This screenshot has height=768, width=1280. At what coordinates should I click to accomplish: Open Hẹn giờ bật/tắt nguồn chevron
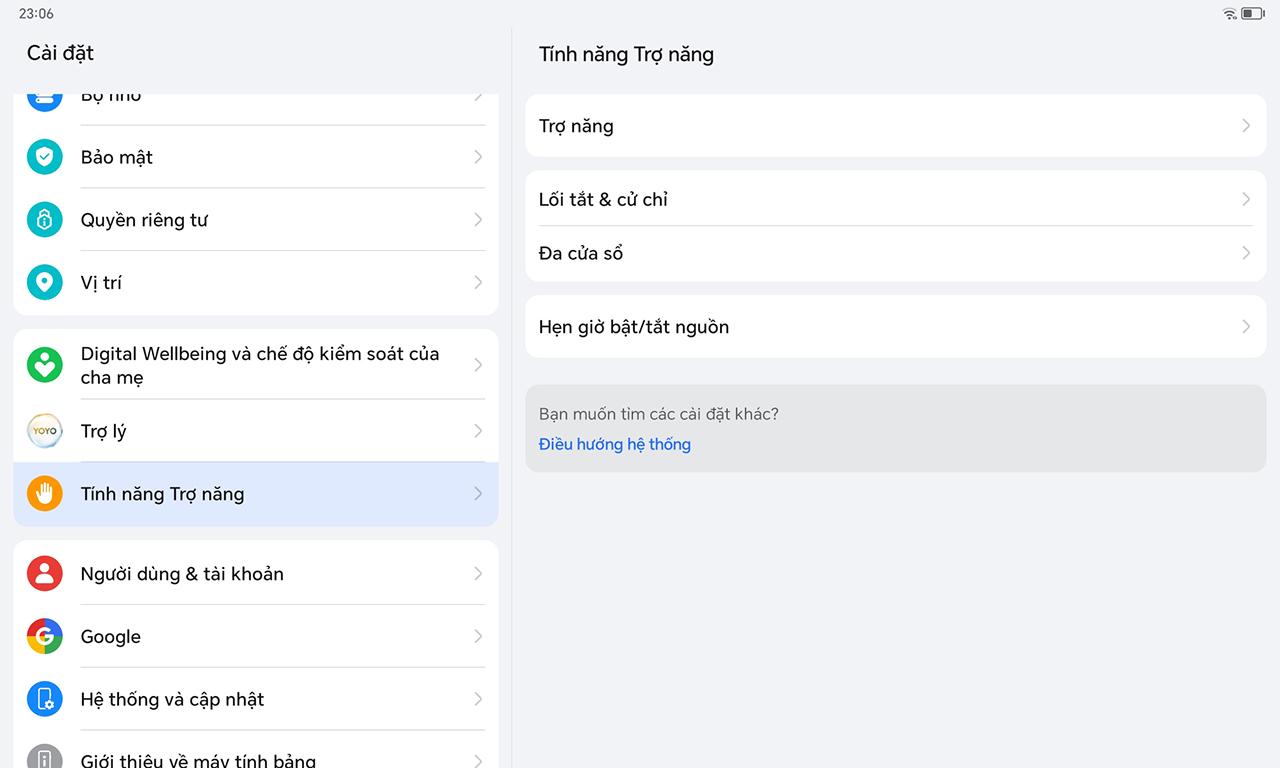[x=1246, y=327]
